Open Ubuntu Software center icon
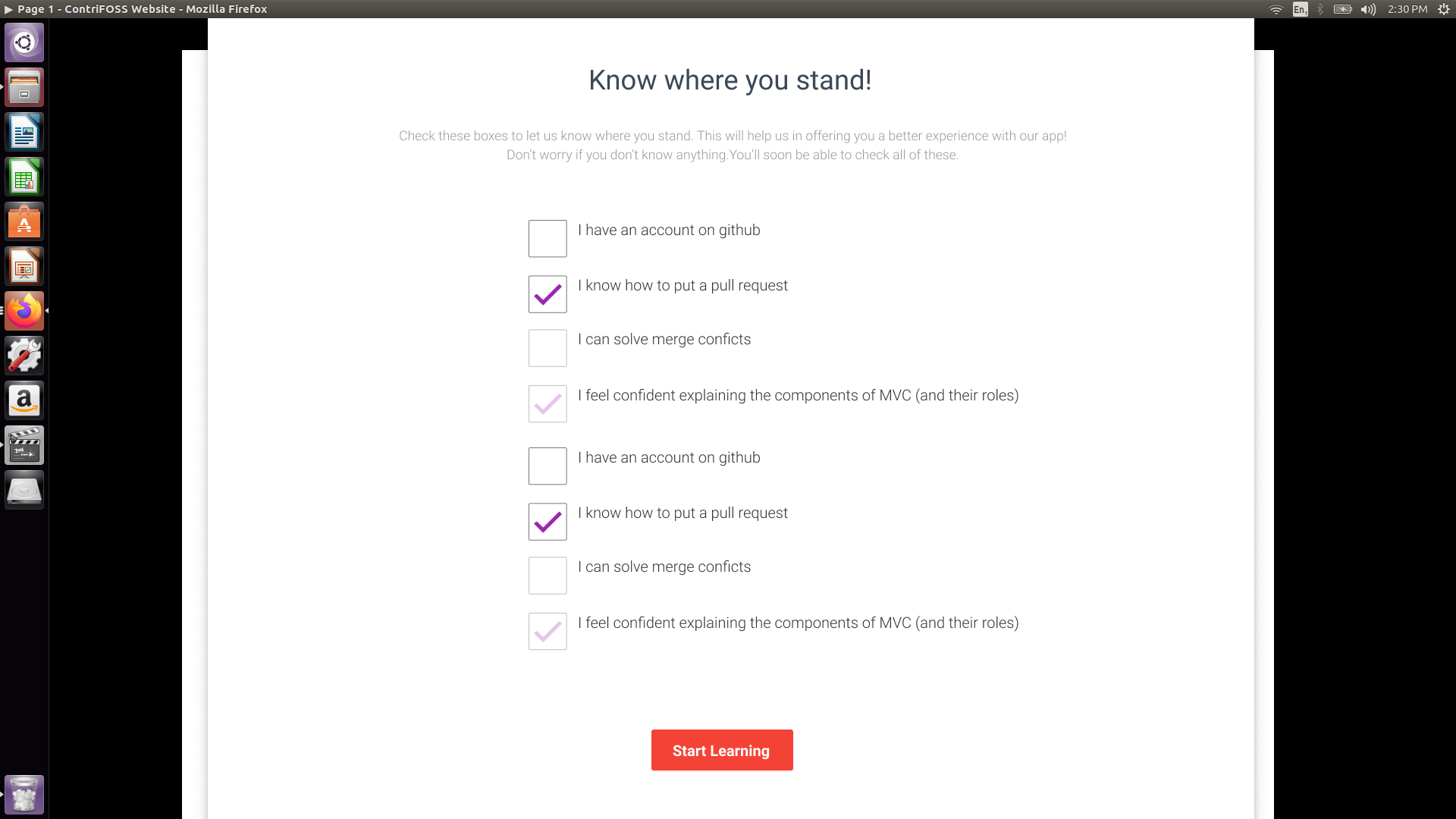The height and width of the screenshot is (819, 1456). click(24, 221)
